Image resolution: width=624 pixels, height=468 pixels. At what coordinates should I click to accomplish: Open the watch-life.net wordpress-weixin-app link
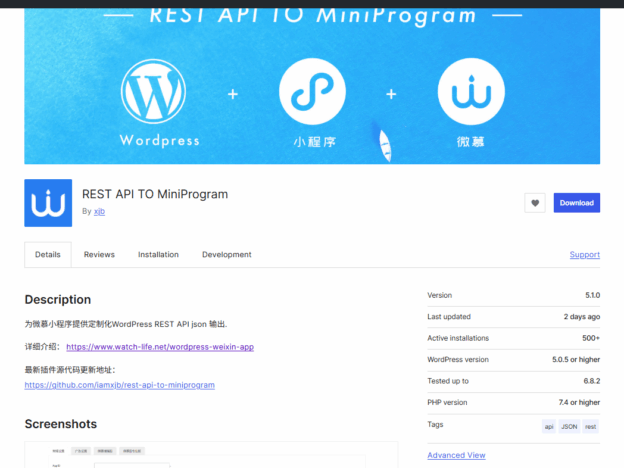(x=160, y=347)
